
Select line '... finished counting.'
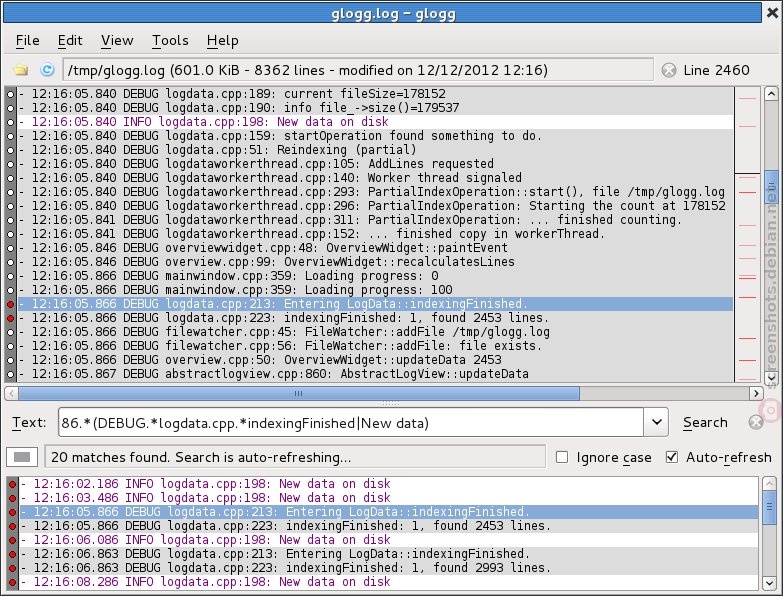(376, 220)
